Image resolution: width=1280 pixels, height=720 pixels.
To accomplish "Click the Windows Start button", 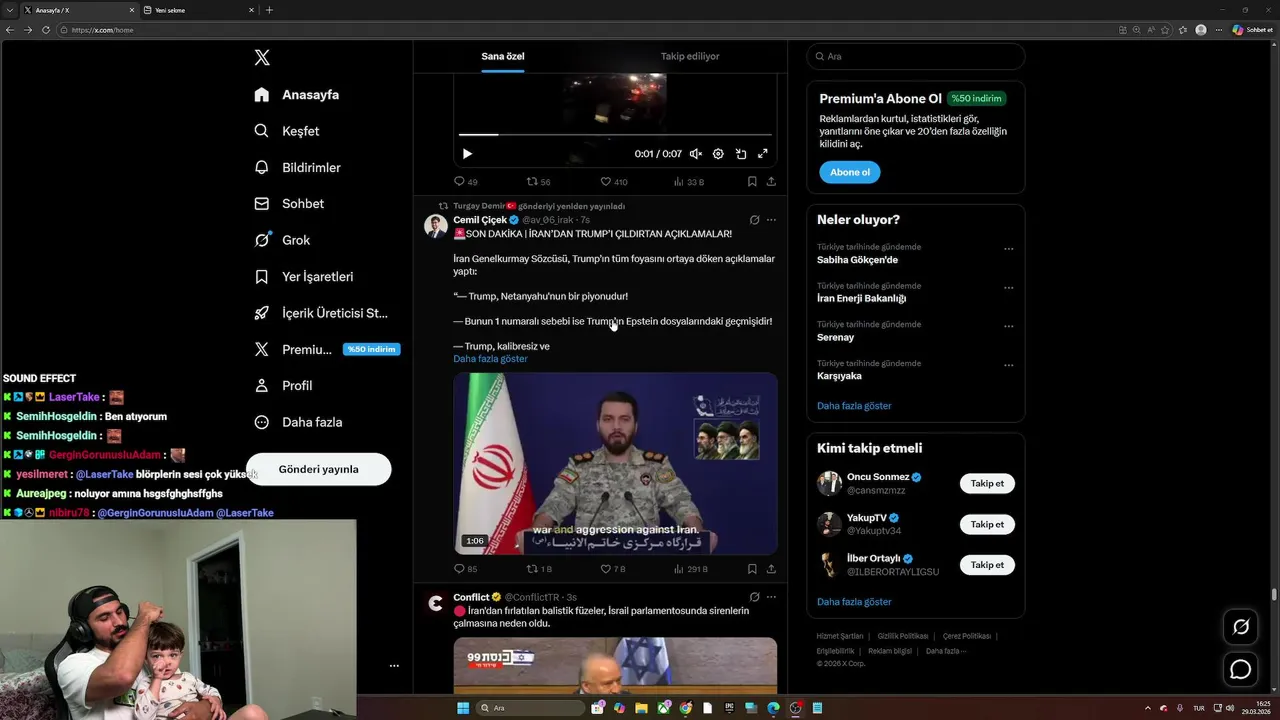I will [x=463, y=708].
